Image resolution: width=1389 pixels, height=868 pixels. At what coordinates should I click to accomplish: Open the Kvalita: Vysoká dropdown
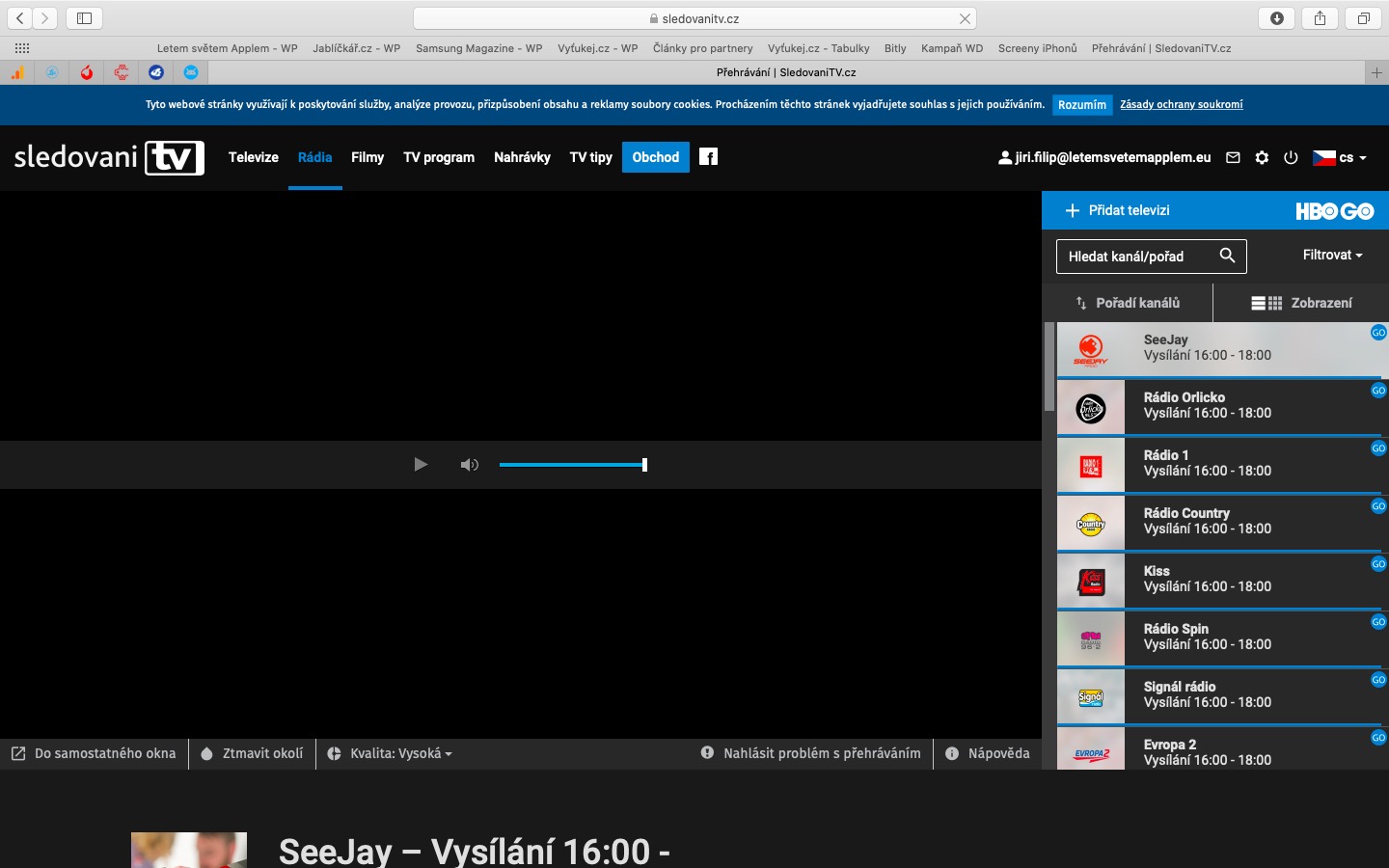coord(390,753)
